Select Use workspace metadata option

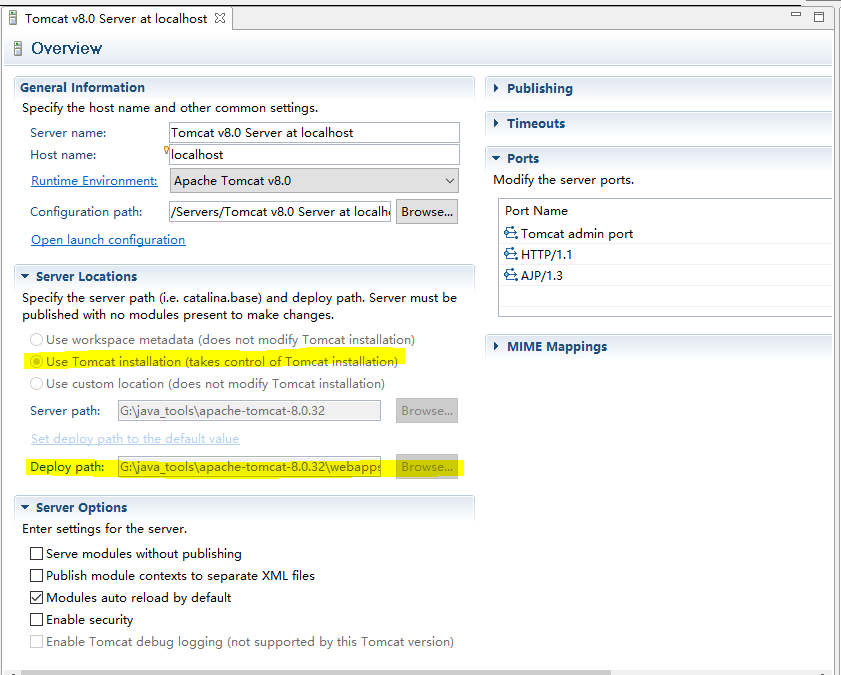tap(36, 339)
